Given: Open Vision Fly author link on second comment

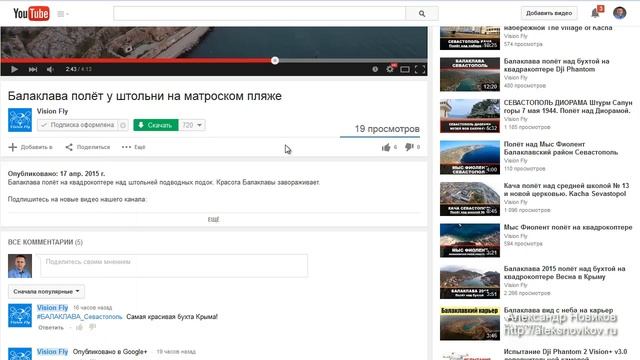Looking at the screenshot, I should (52, 351).
